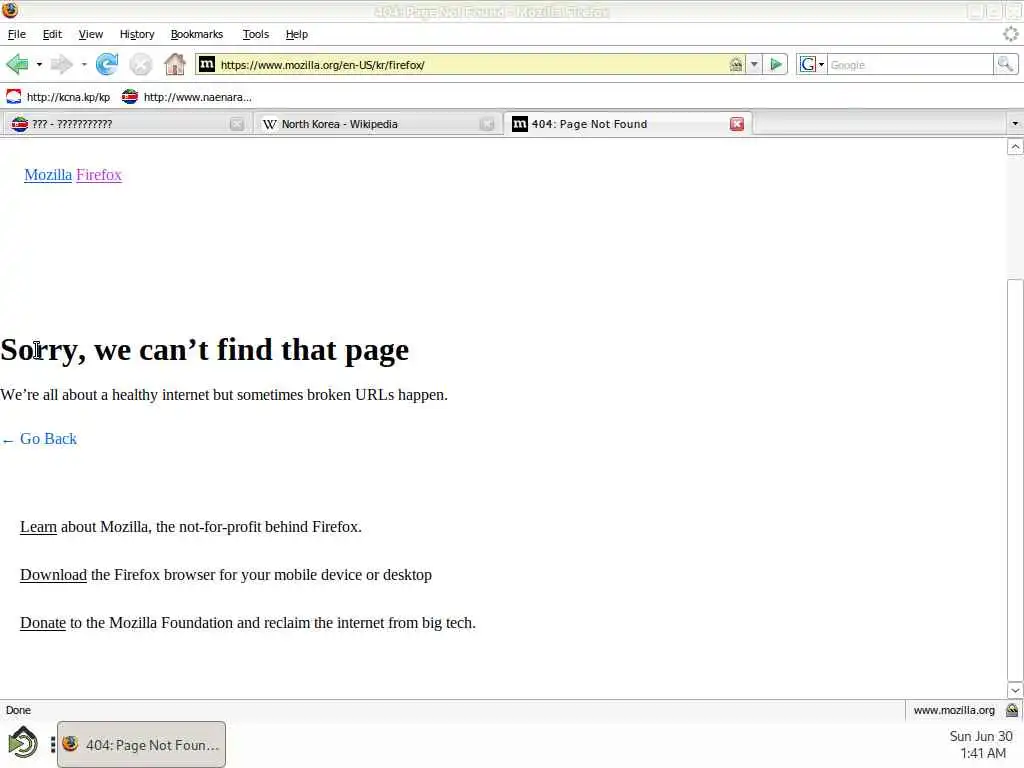Click the scrollbar down arrow
The image size is (1024, 768).
pyautogui.click(x=1015, y=690)
